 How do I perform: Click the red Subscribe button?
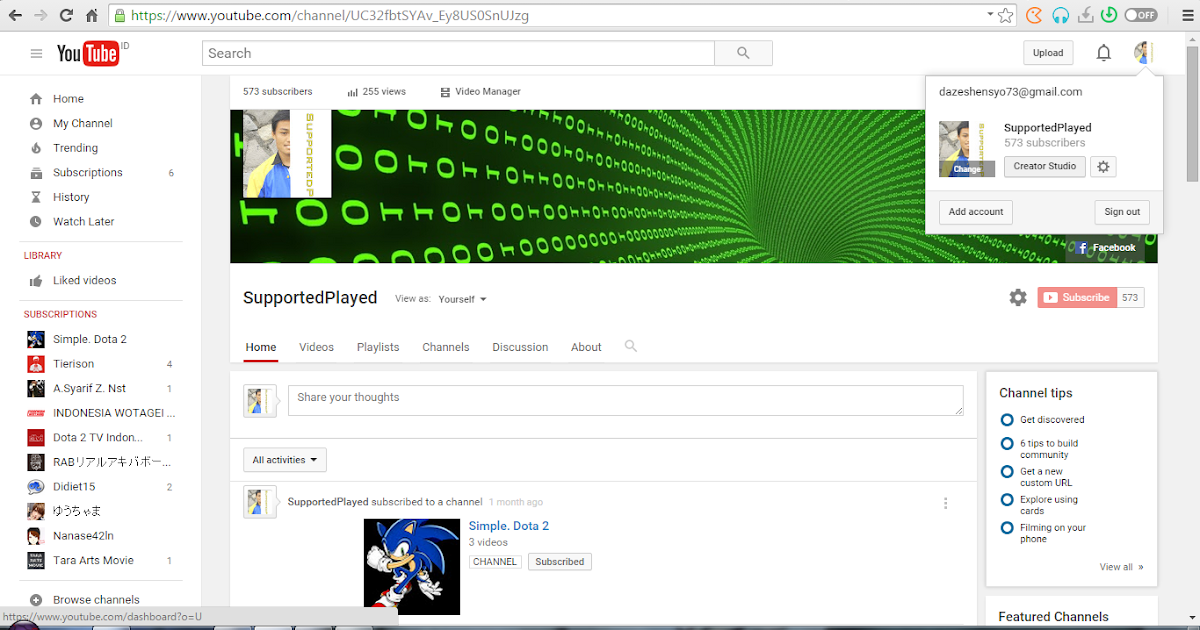(1077, 297)
